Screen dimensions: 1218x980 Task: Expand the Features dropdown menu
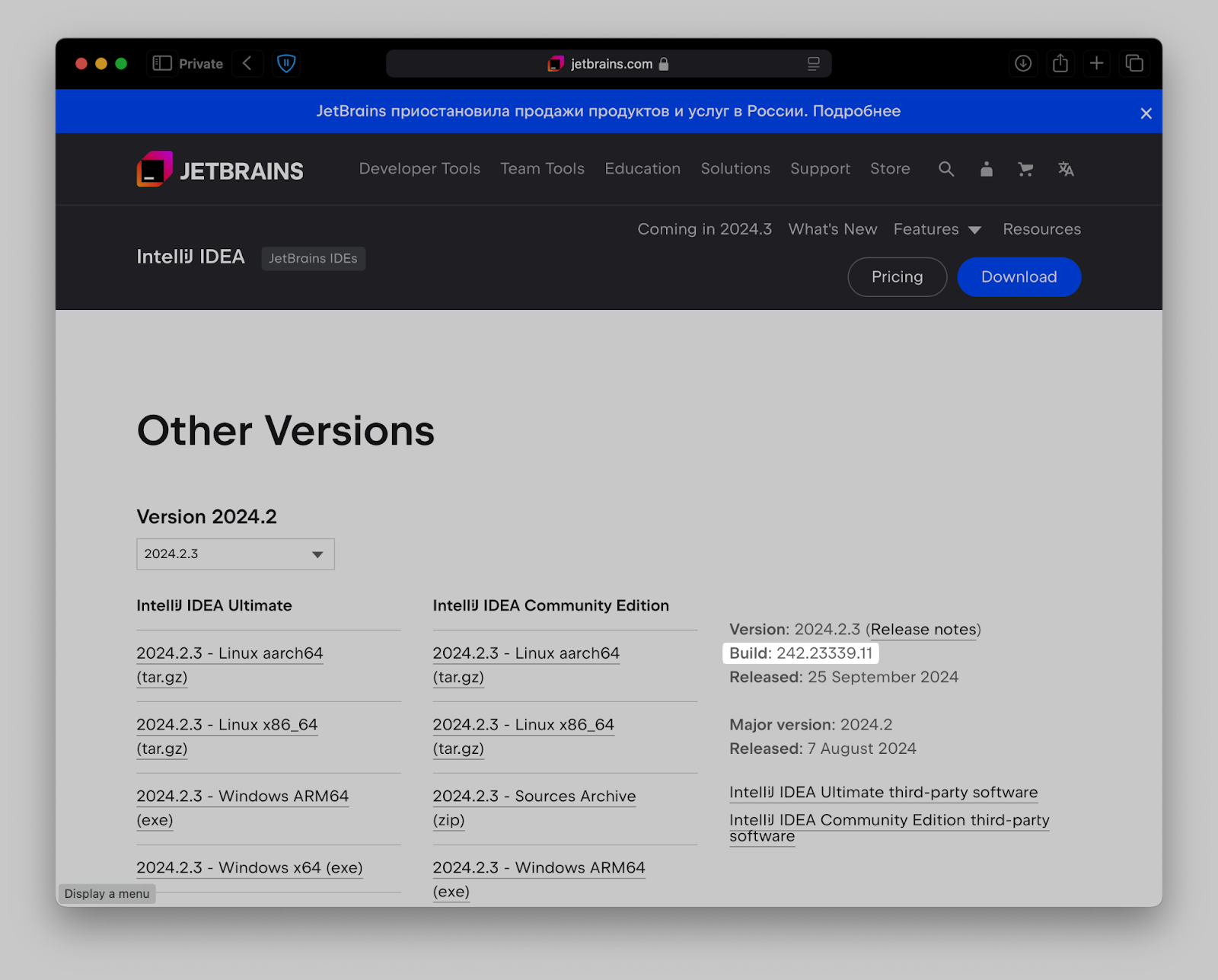(x=937, y=229)
